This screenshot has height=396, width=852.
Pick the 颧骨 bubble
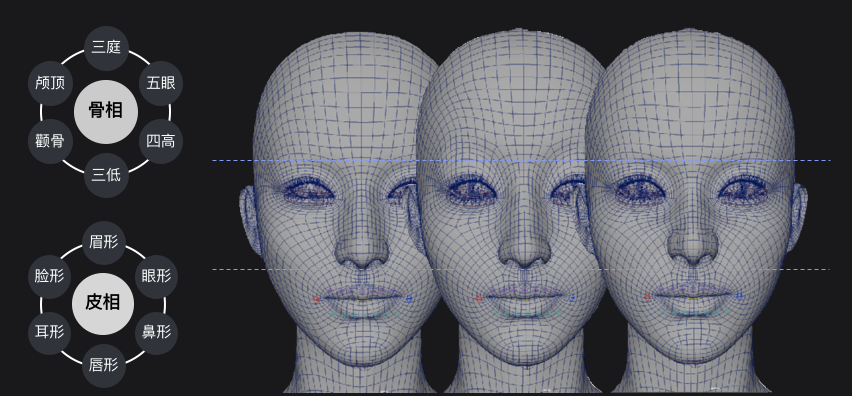pyautogui.click(x=49, y=141)
